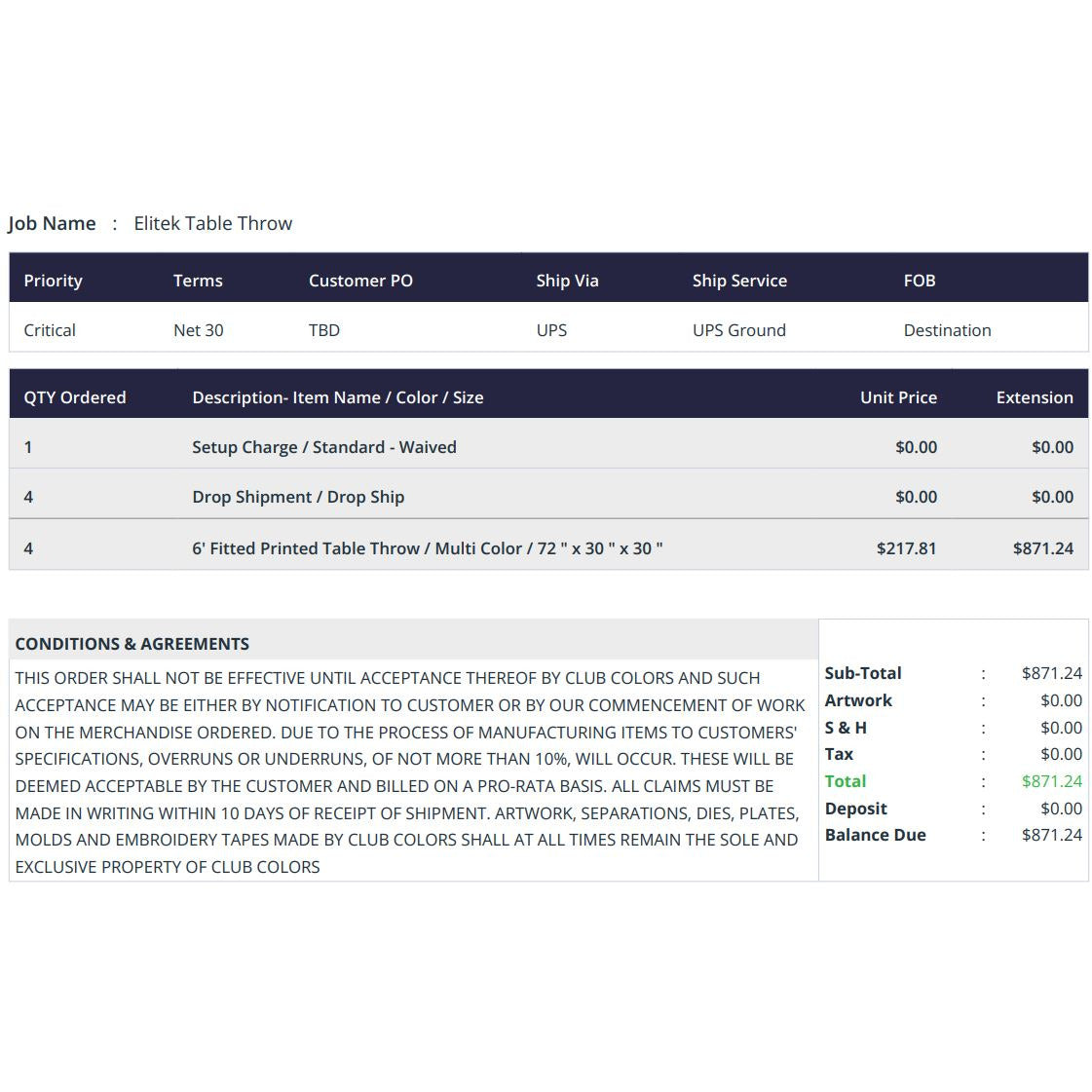
Task: Click the FOB column header
Action: 920,281
